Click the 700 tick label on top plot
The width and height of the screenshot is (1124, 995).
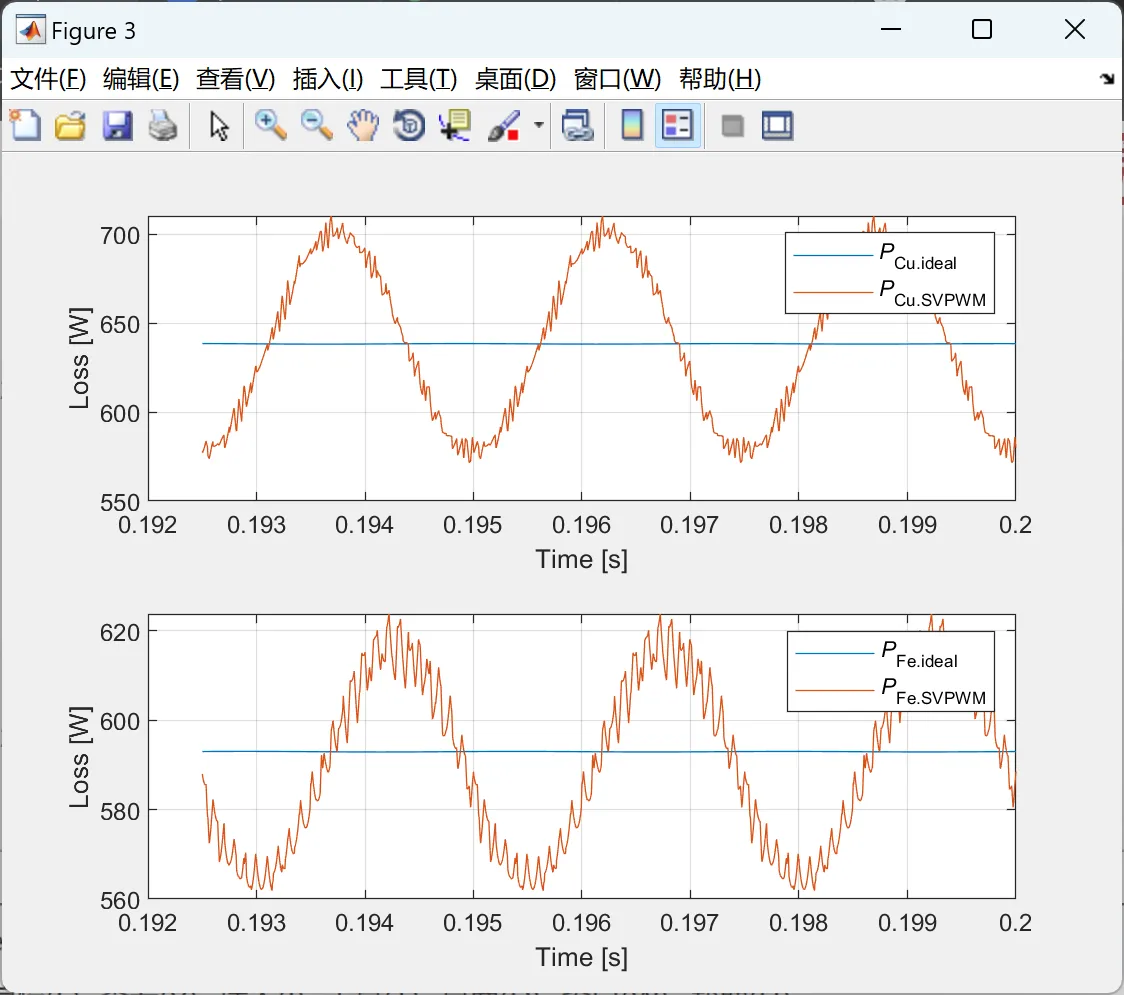pyautogui.click(x=120, y=235)
